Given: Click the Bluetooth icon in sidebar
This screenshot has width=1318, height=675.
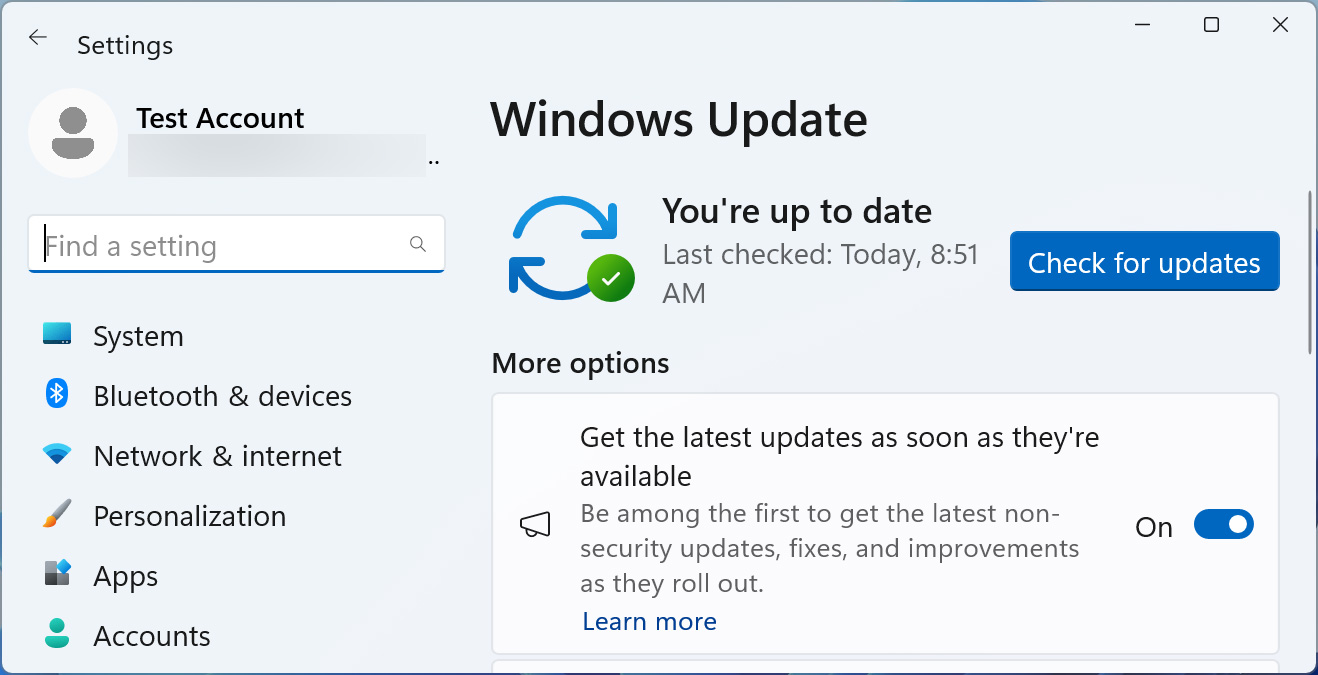Looking at the screenshot, I should (x=57, y=394).
